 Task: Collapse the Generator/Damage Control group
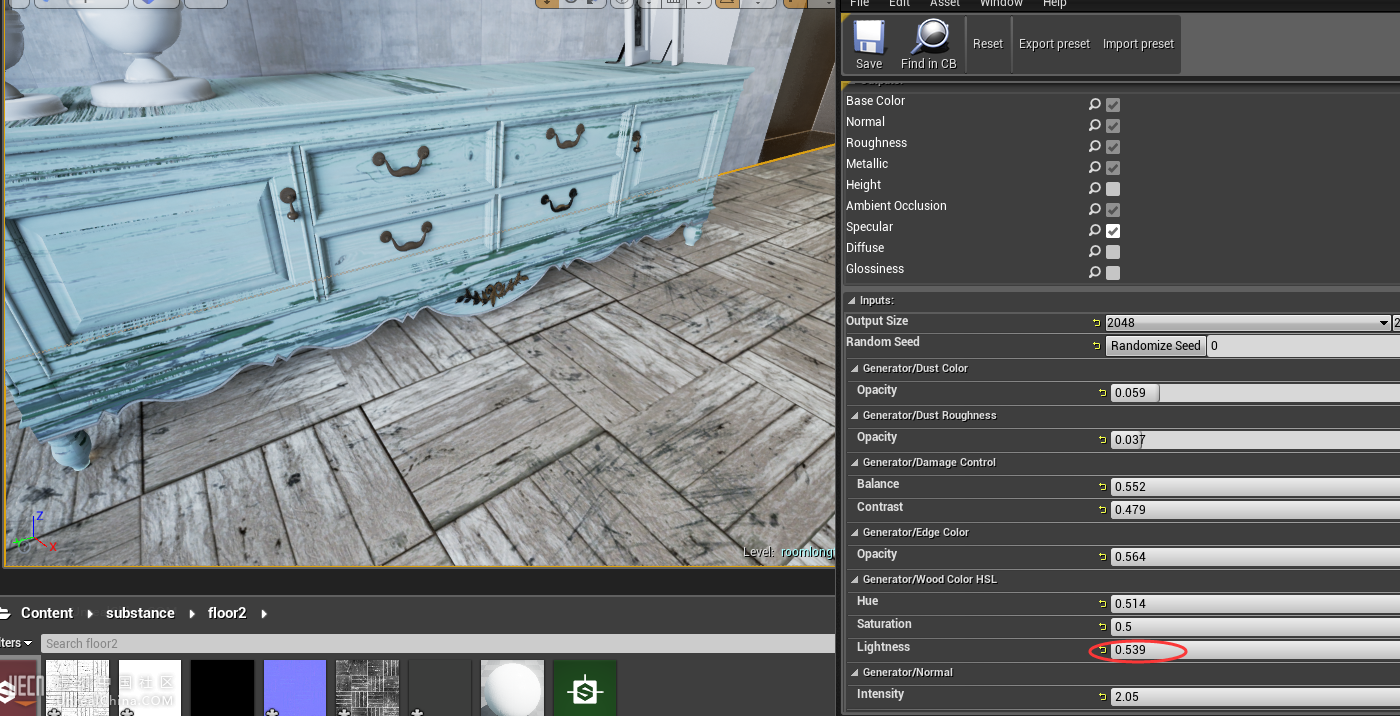(x=856, y=463)
